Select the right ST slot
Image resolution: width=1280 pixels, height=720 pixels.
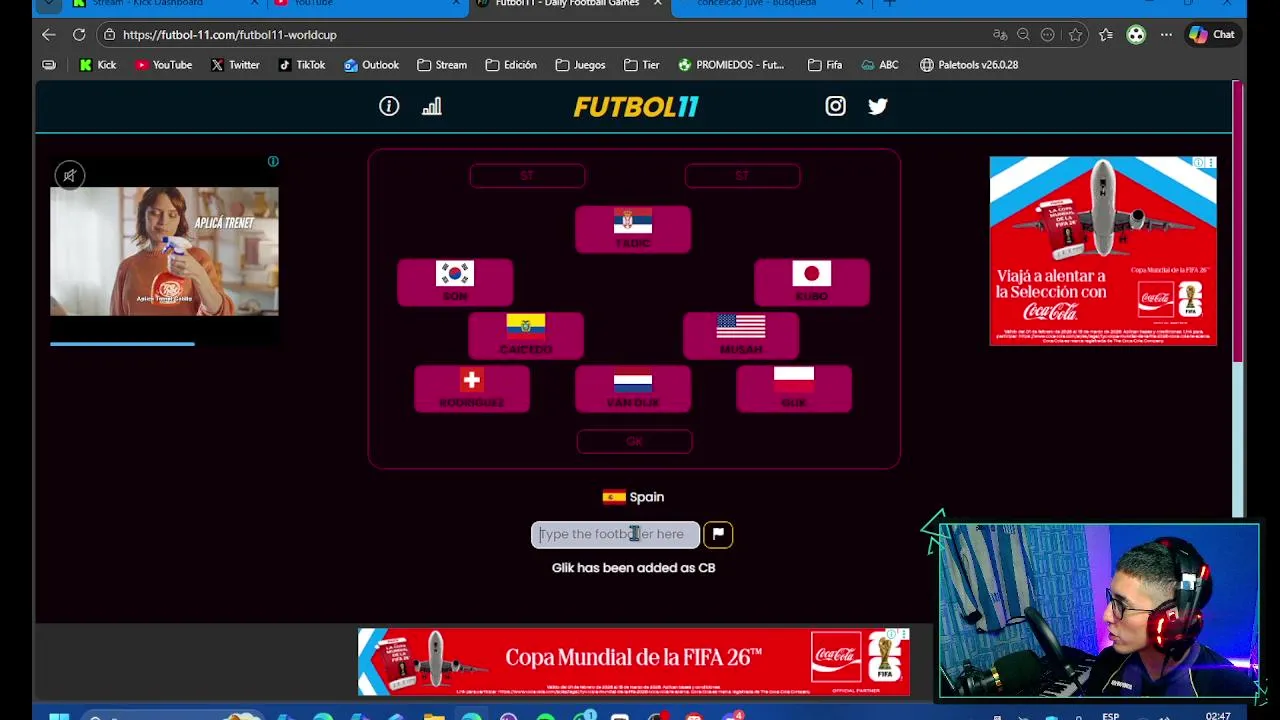(742, 176)
